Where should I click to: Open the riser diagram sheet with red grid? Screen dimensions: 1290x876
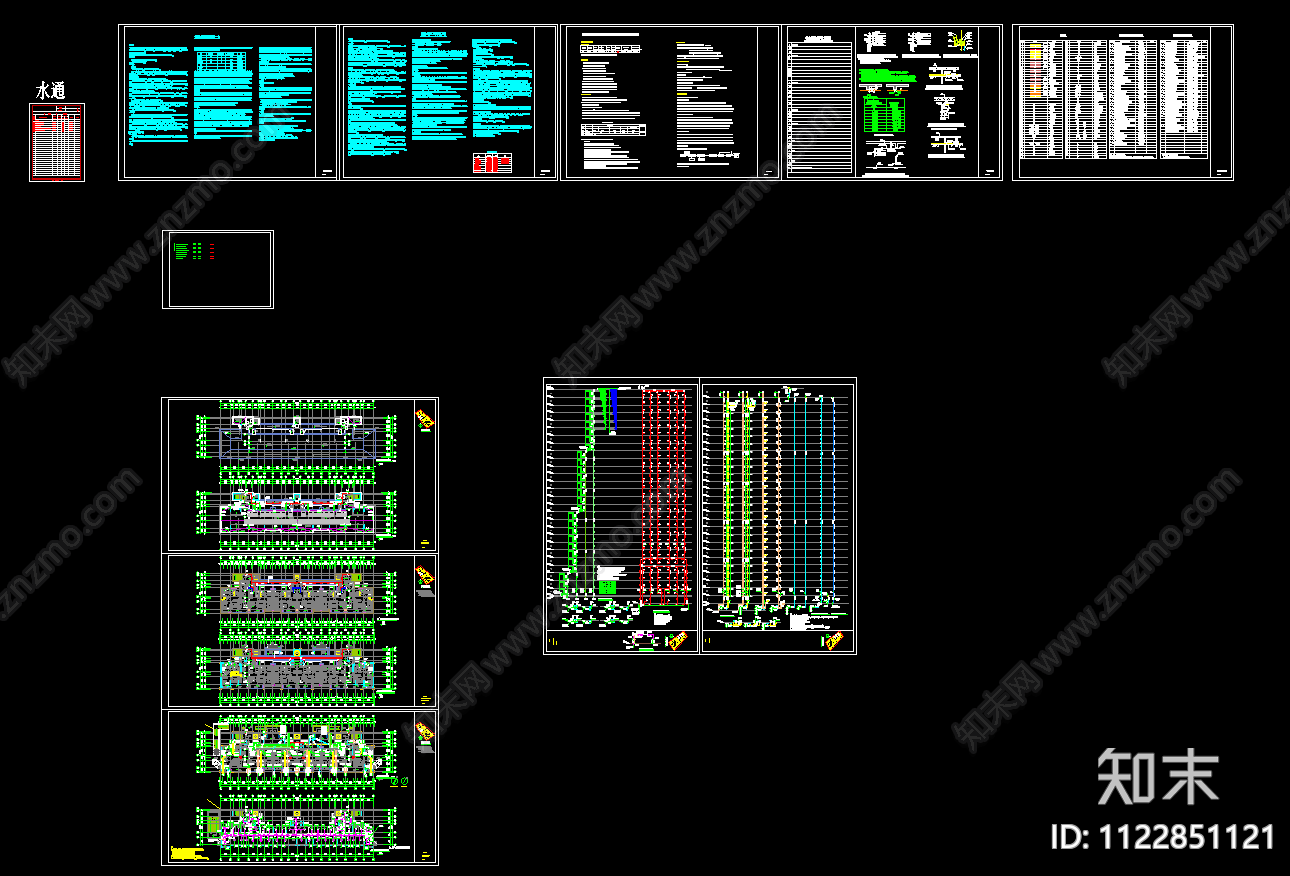[621, 516]
